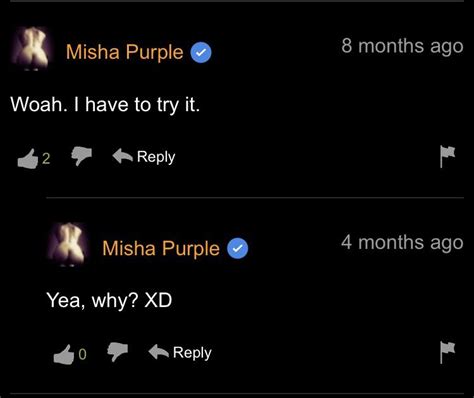Click the like count showing 0
Screen dimensions: 474x398
click(82, 354)
